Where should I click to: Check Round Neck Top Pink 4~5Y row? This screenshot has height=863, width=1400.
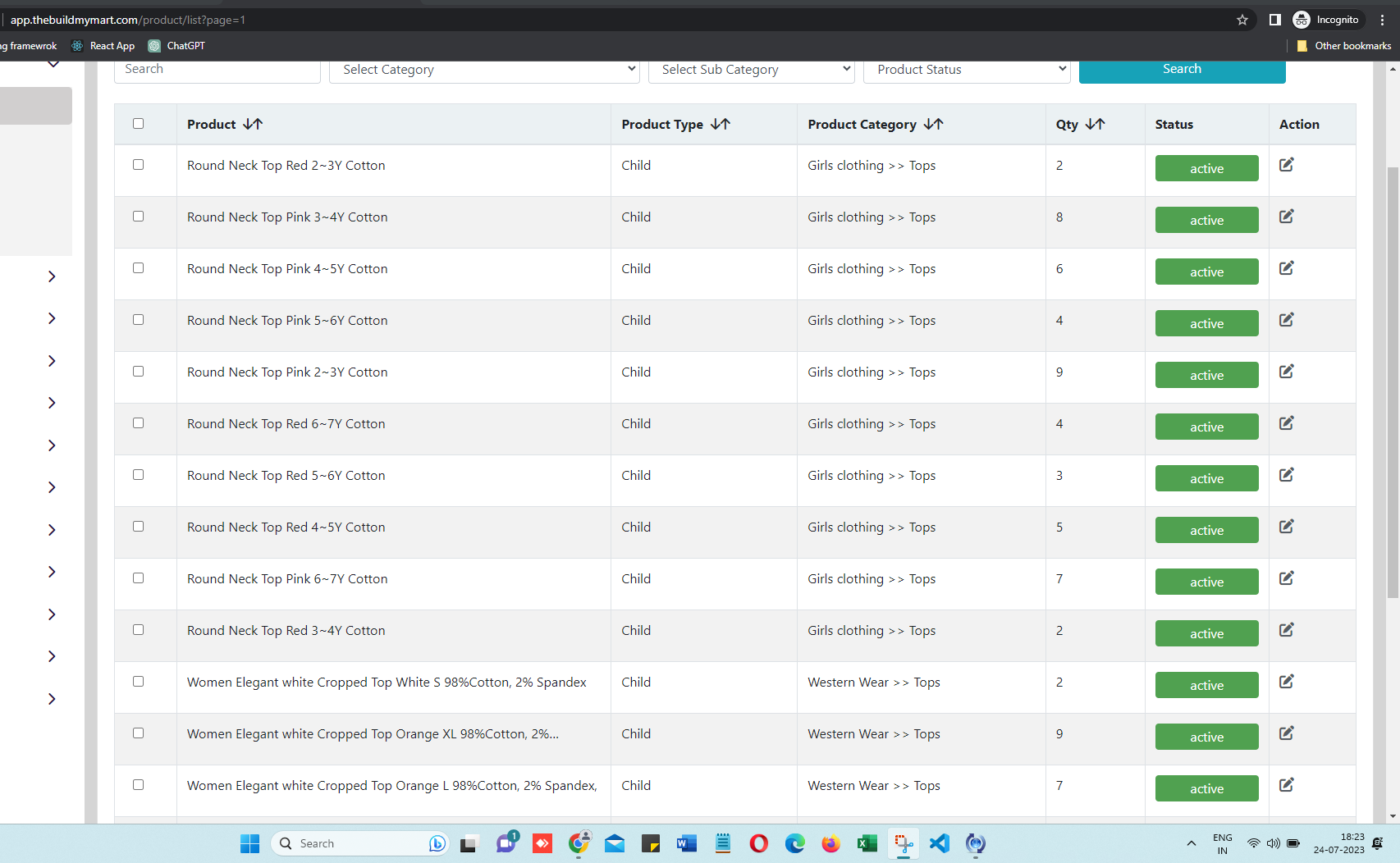138,268
